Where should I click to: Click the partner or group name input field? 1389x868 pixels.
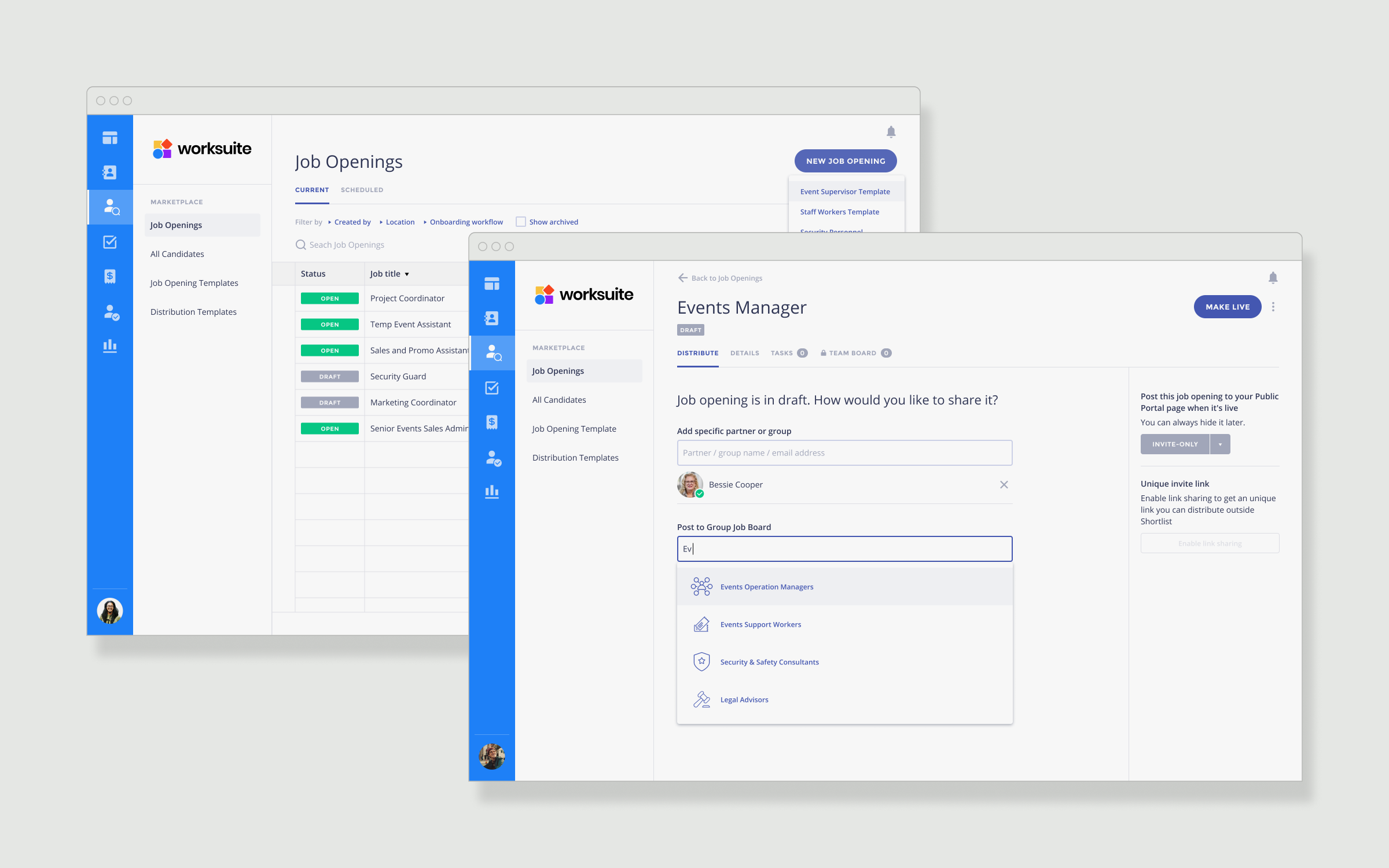[x=844, y=453]
